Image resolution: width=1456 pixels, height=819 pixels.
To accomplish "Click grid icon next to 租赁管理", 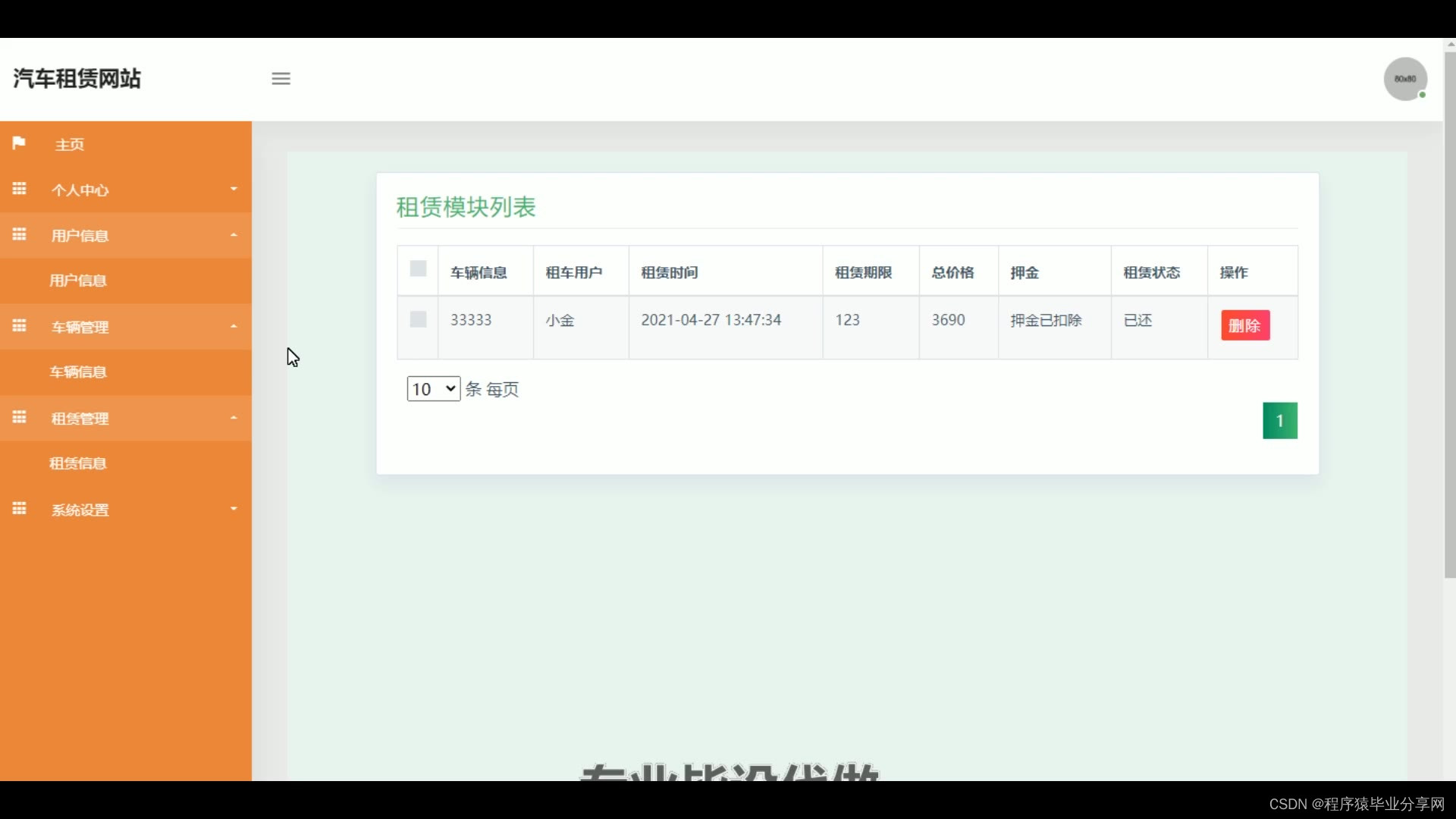I will pos(19,417).
